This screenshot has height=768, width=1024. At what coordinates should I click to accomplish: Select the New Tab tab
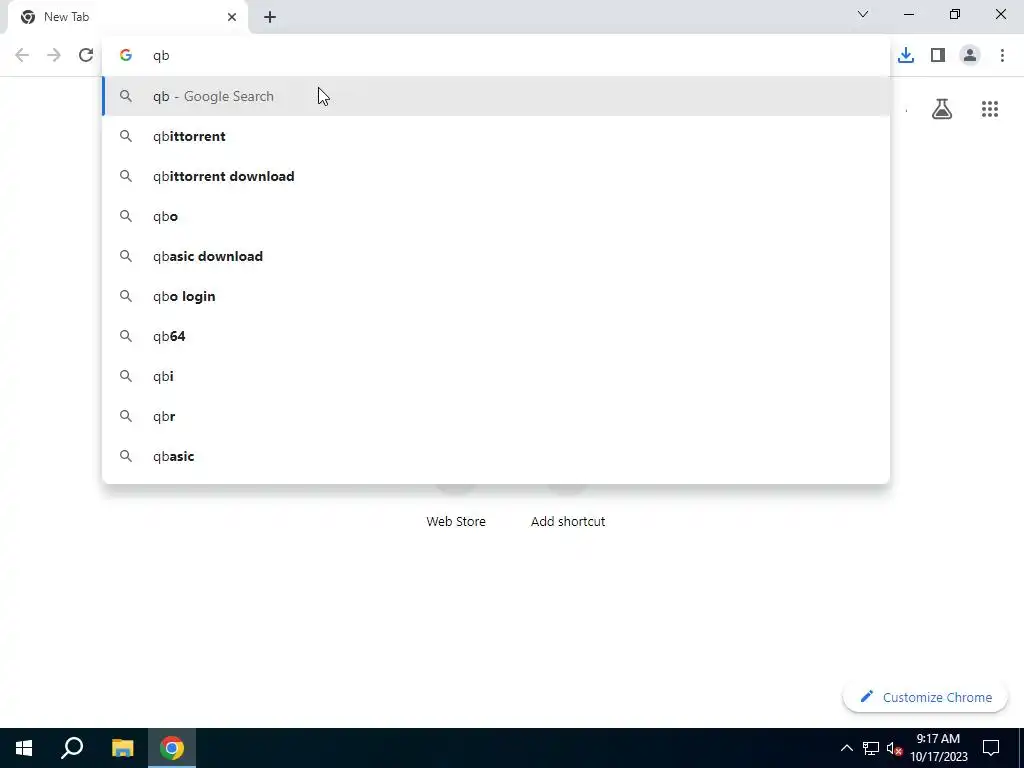coord(128,17)
